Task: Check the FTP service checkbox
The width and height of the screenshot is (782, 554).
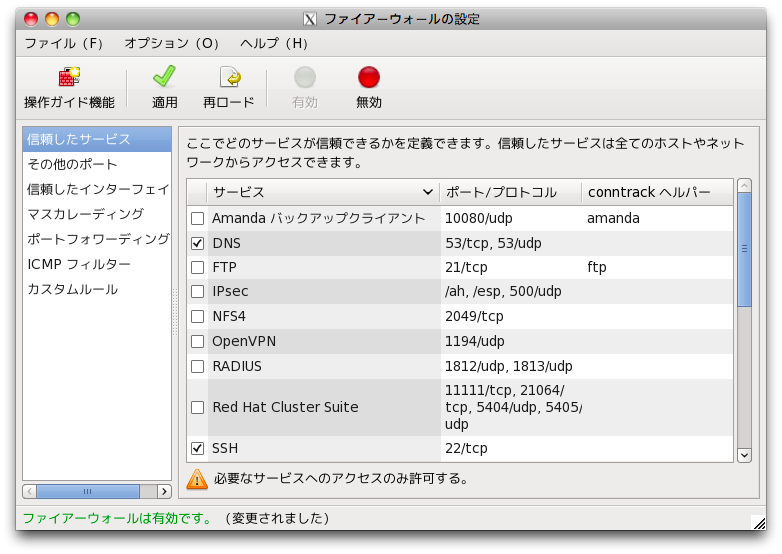Action: (x=198, y=268)
